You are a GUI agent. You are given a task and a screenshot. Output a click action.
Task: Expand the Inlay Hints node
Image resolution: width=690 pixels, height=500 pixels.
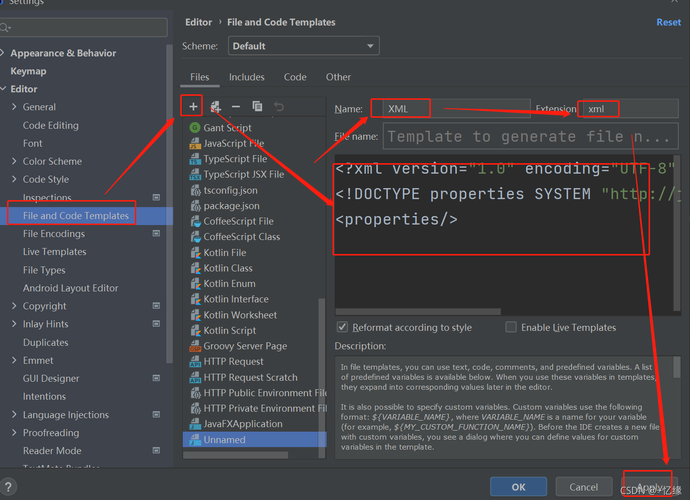[14, 324]
